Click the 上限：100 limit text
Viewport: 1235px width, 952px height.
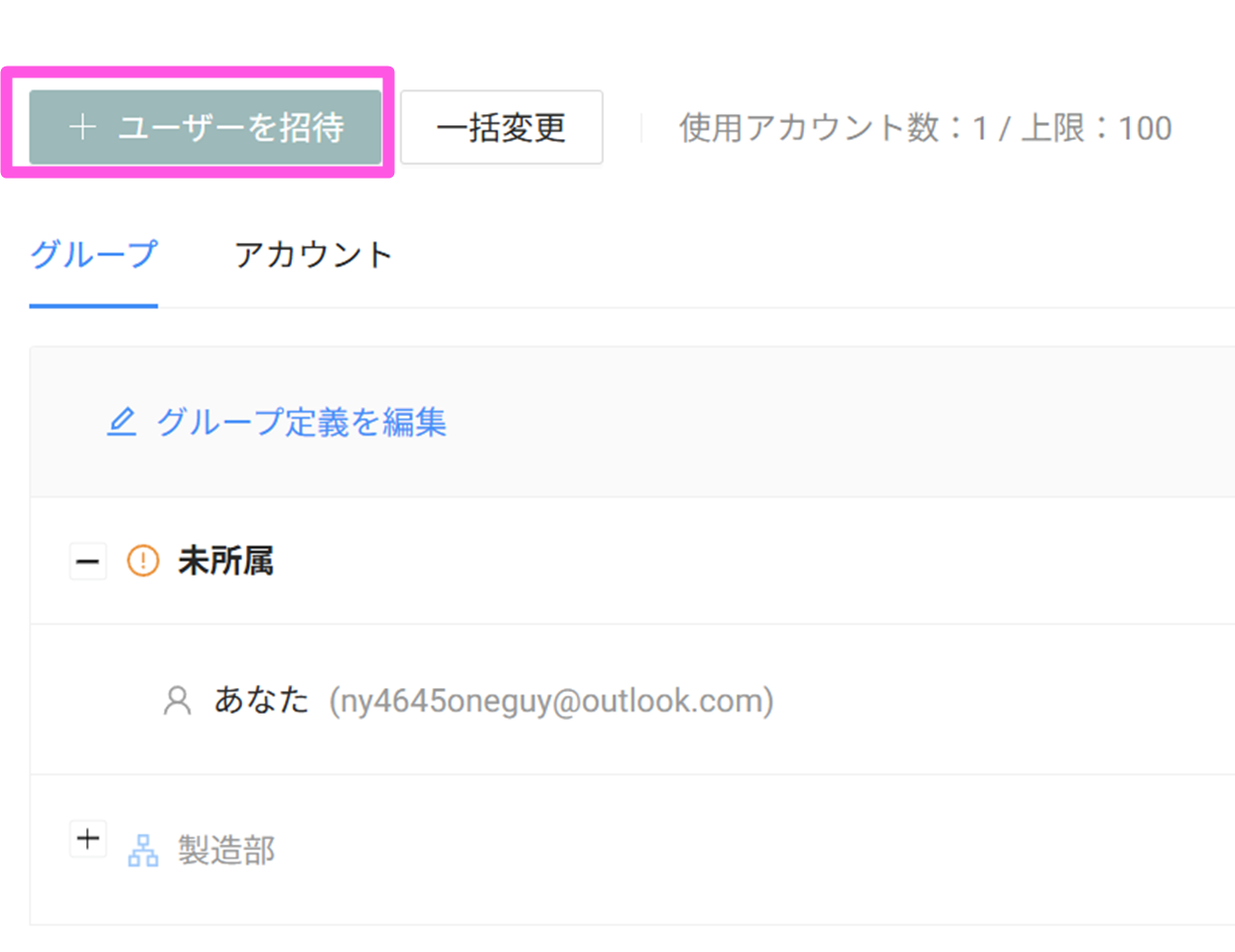1096,128
